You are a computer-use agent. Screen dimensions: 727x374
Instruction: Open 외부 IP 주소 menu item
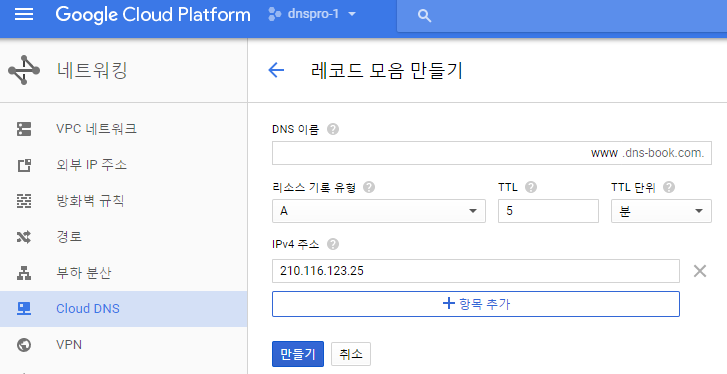[123, 165]
